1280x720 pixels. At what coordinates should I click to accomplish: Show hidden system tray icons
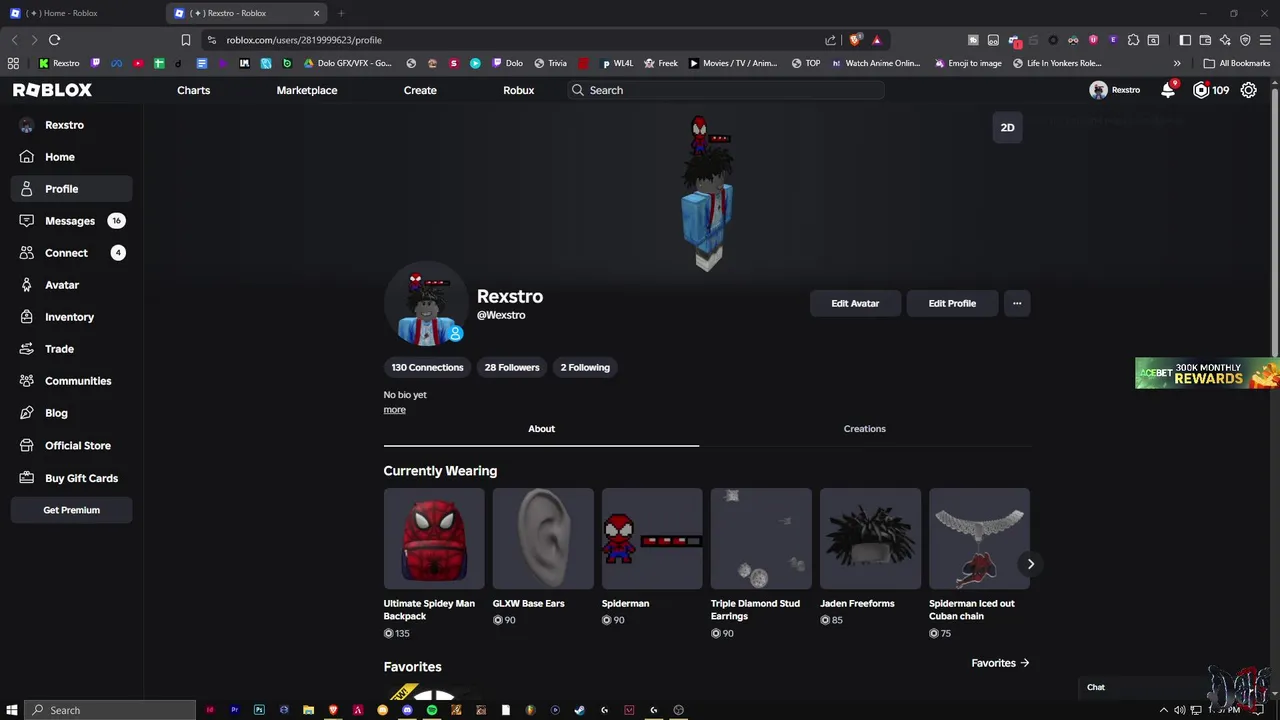[x=1163, y=710]
